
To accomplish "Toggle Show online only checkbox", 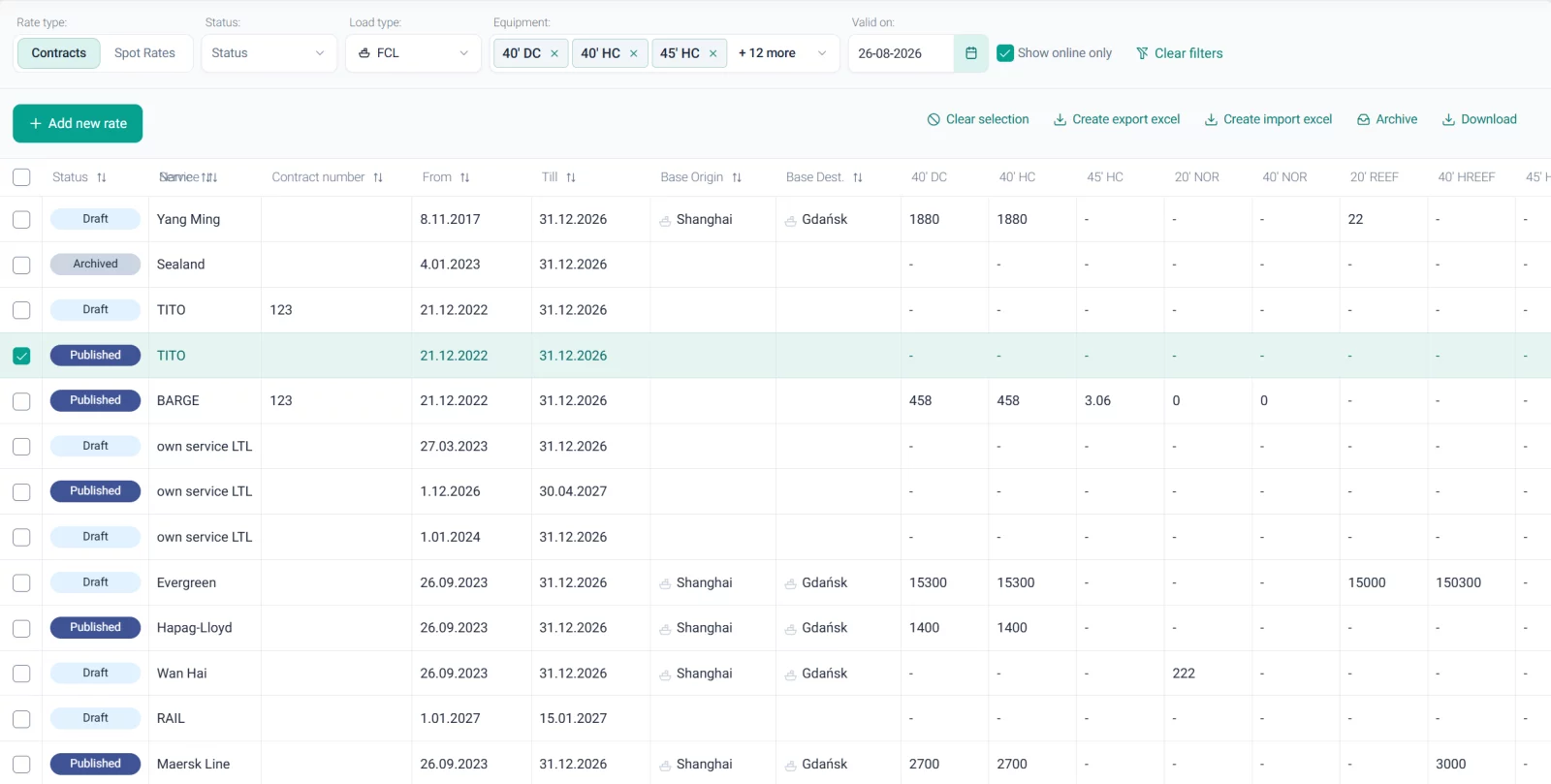I will tap(1005, 53).
